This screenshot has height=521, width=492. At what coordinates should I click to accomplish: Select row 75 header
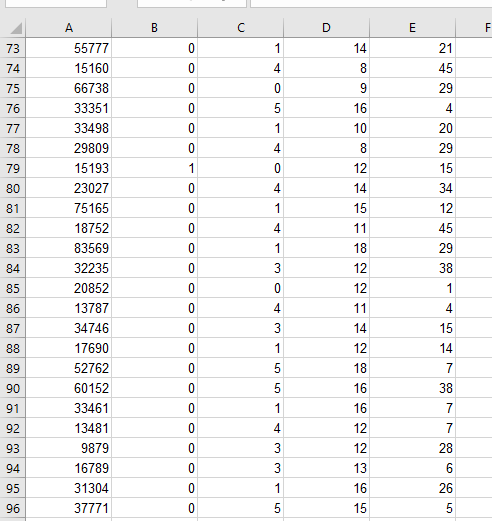13,88
